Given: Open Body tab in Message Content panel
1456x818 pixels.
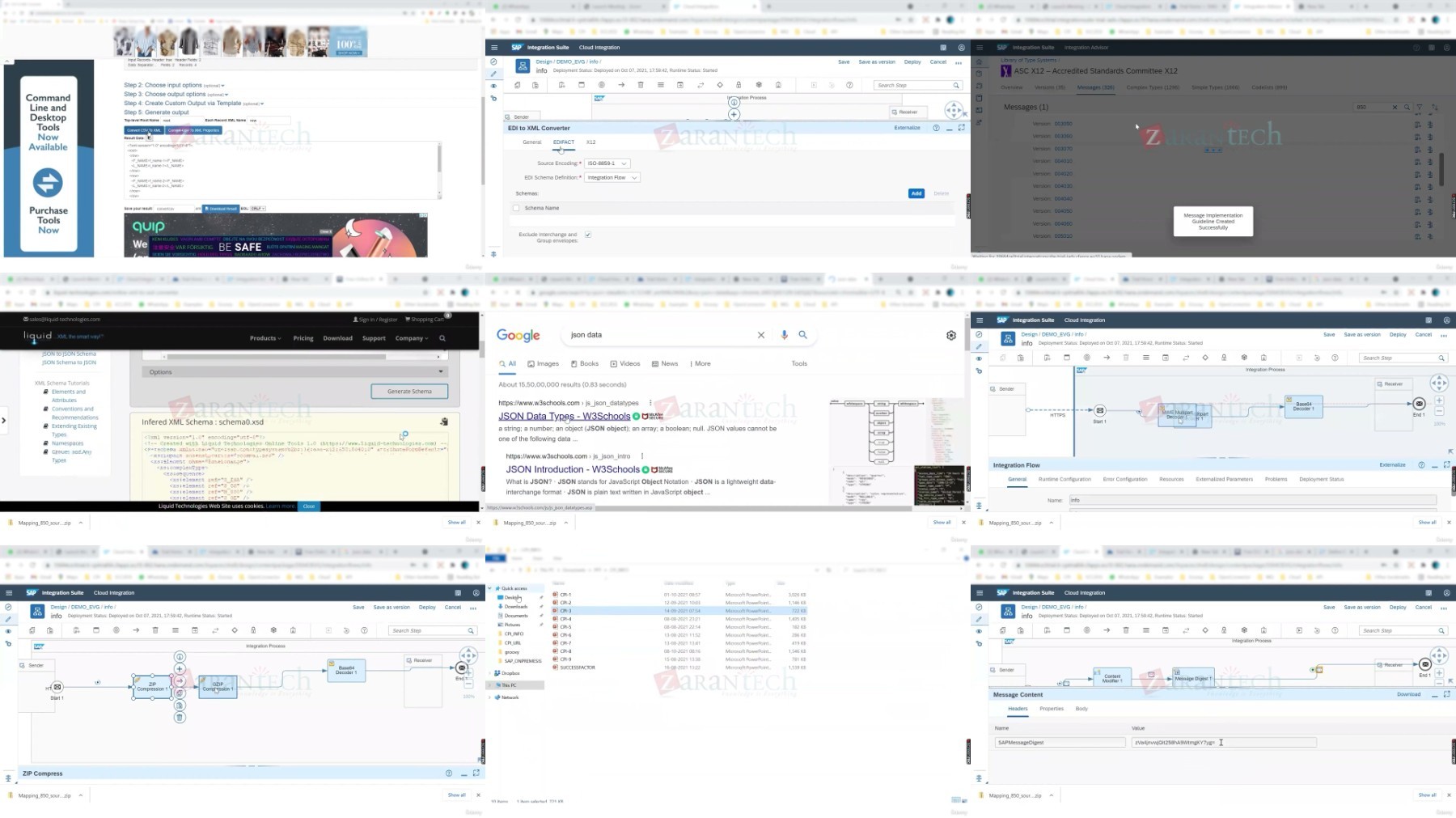Looking at the screenshot, I should pyautogui.click(x=1081, y=709).
